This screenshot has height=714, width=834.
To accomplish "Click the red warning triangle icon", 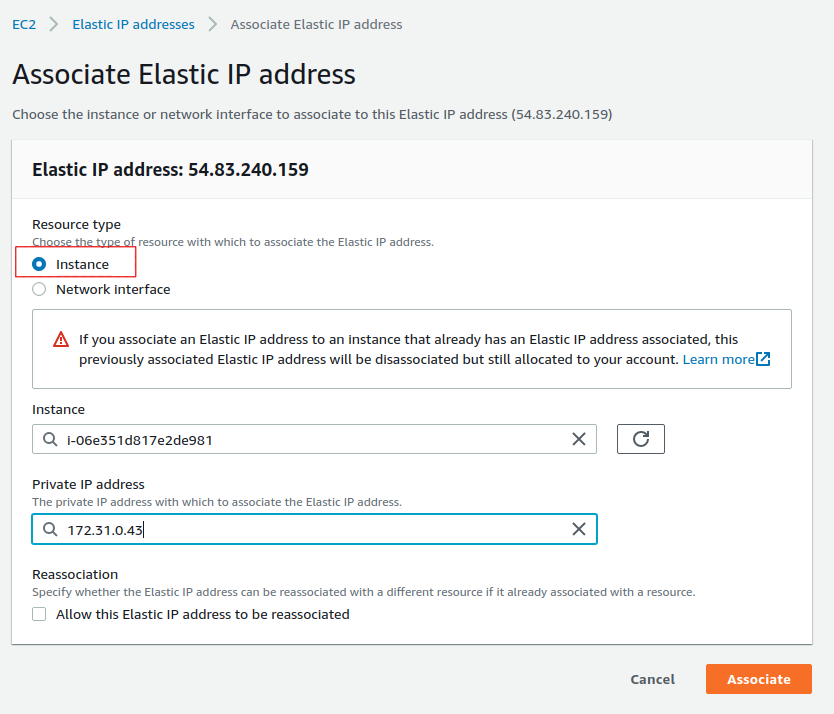I will point(59,340).
